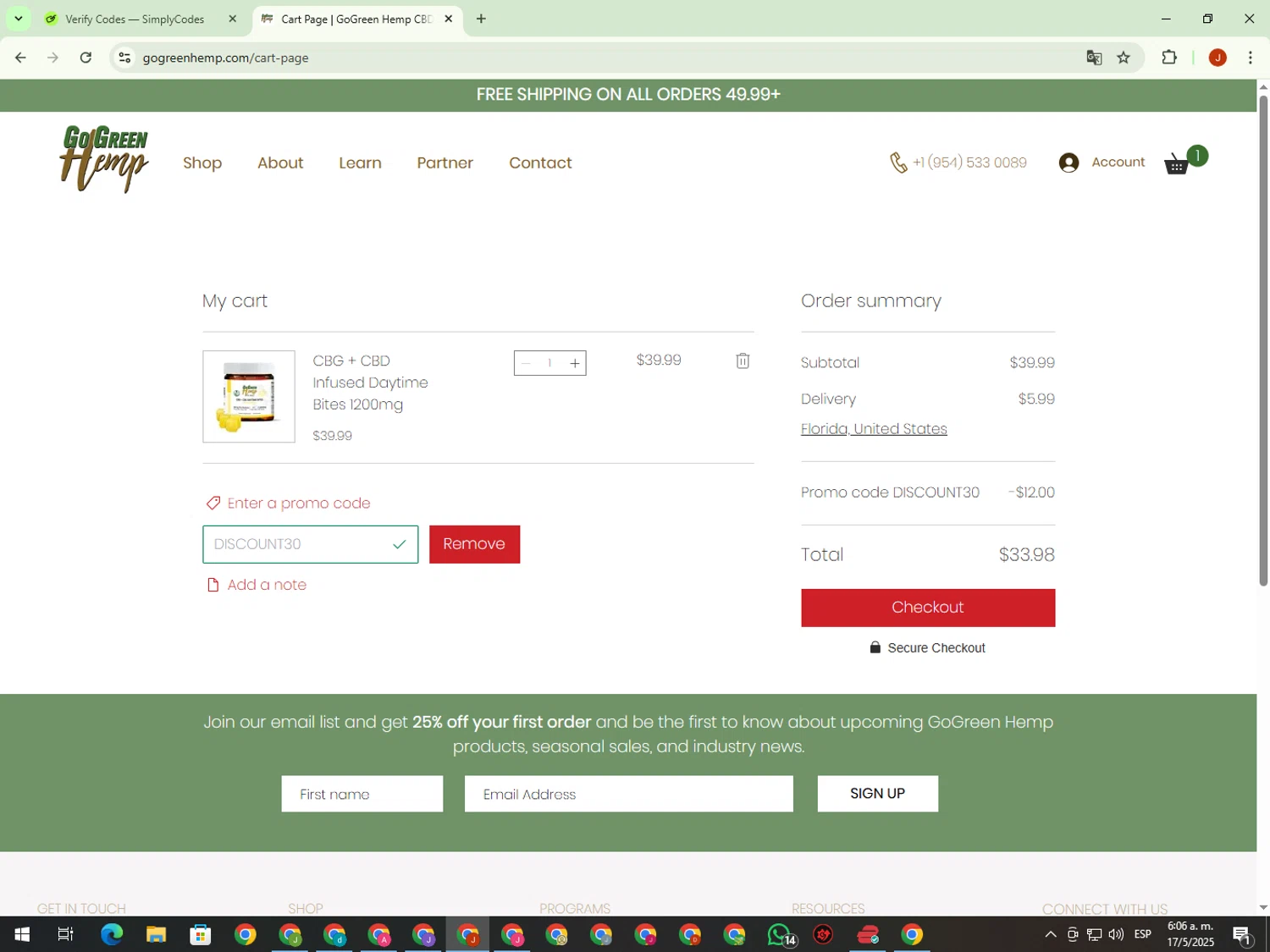Open Microsoft Store from taskbar
The image size is (1270, 952).
coord(201,934)
